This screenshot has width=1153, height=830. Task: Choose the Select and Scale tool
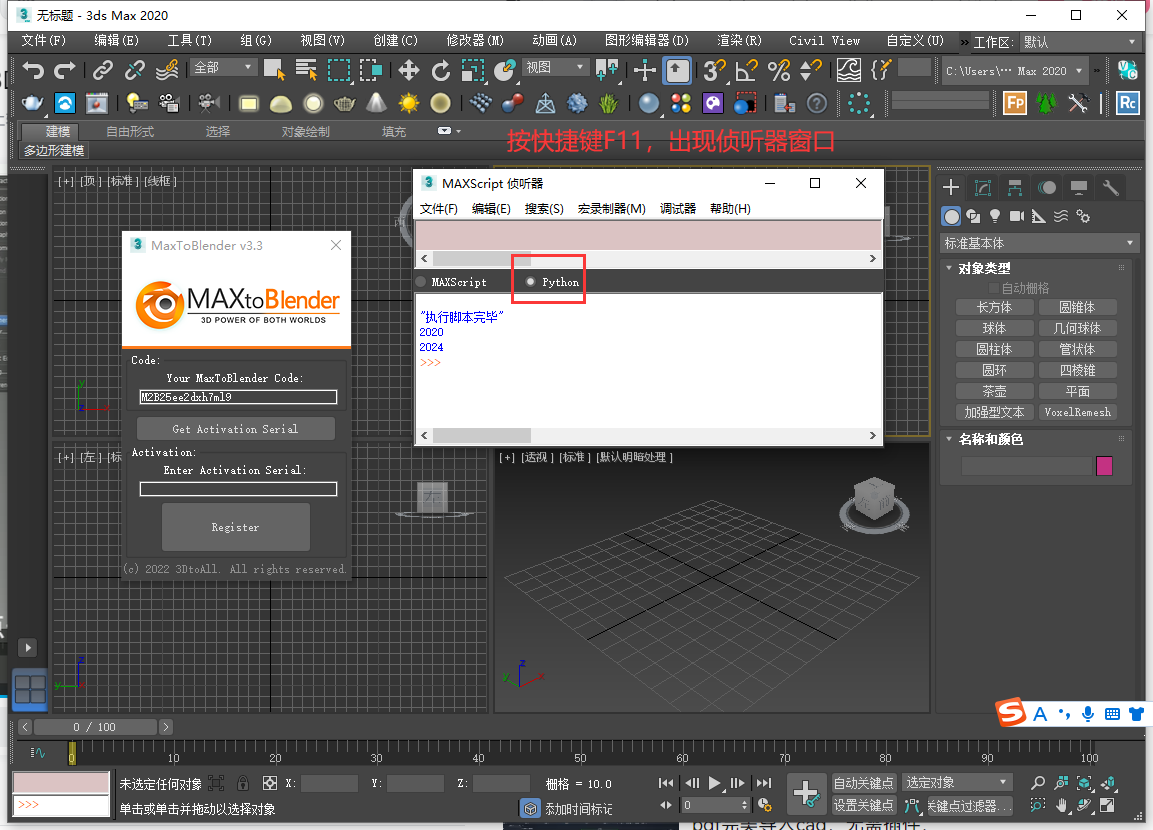click(x=473, y=71)
